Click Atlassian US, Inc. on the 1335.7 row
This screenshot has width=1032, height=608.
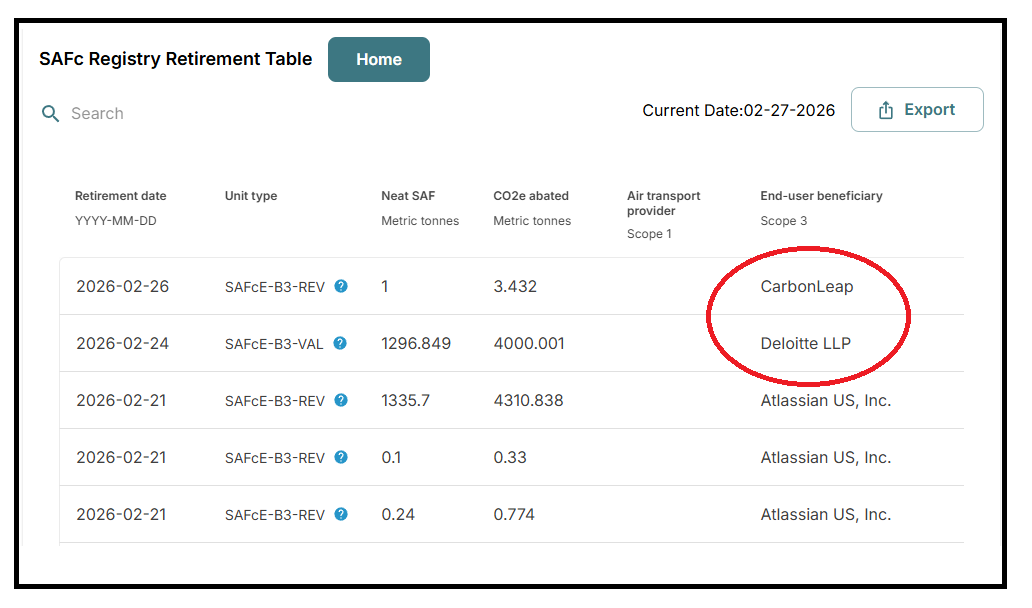[826, 400]
